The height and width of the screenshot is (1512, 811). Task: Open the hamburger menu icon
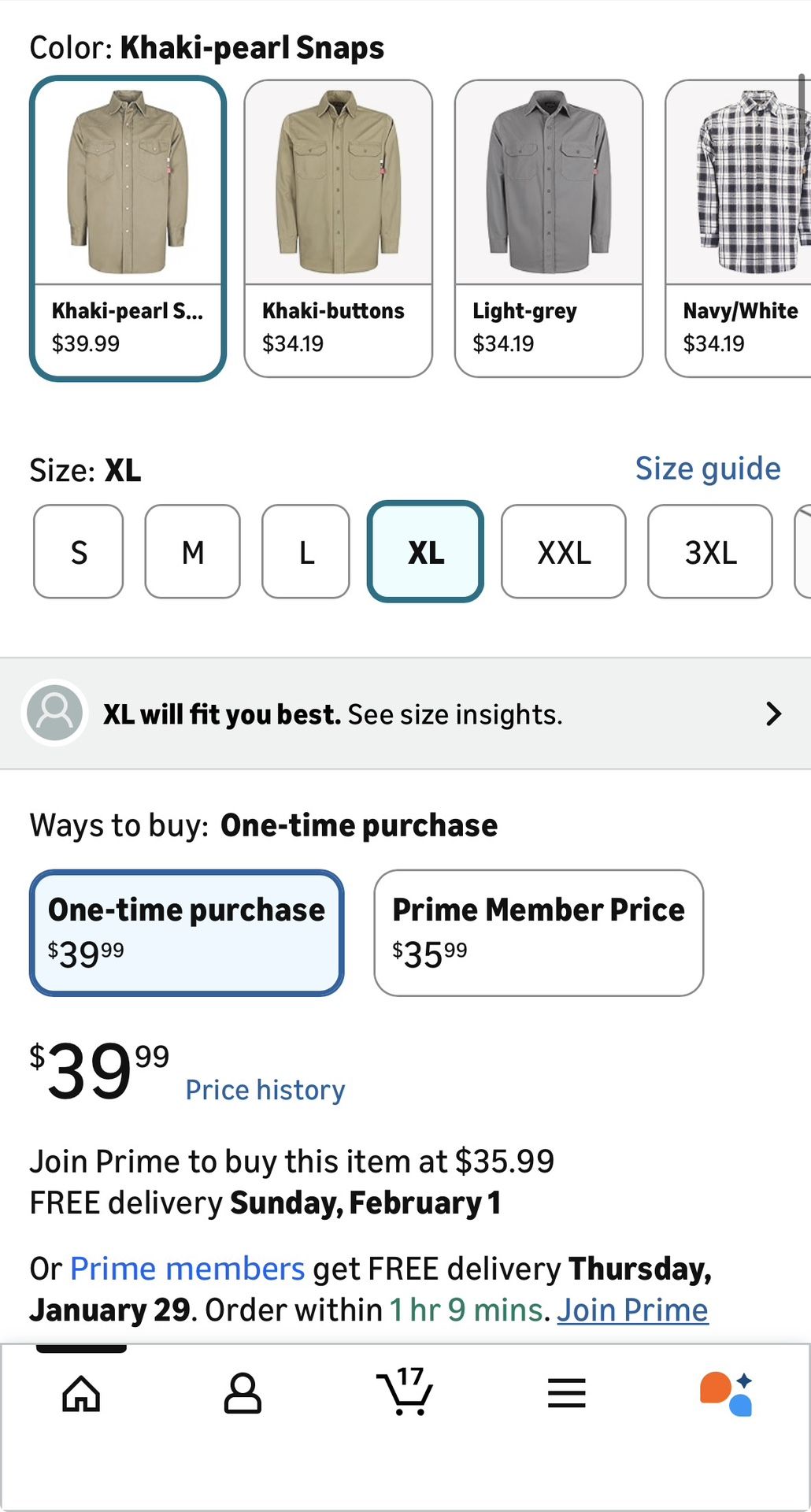567,1393
